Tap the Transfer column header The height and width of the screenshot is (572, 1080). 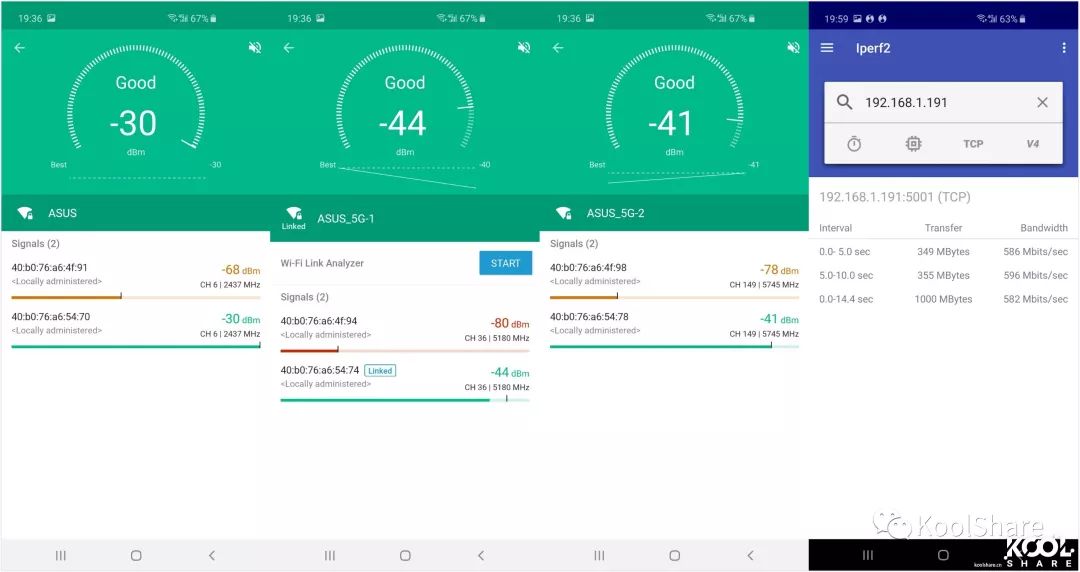[x=943, y=228]
